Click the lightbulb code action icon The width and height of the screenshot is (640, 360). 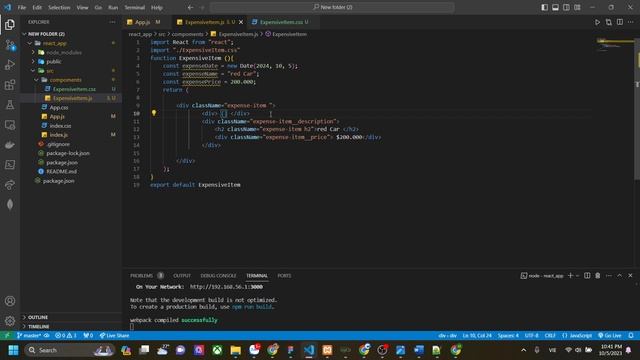coord(154,113)
